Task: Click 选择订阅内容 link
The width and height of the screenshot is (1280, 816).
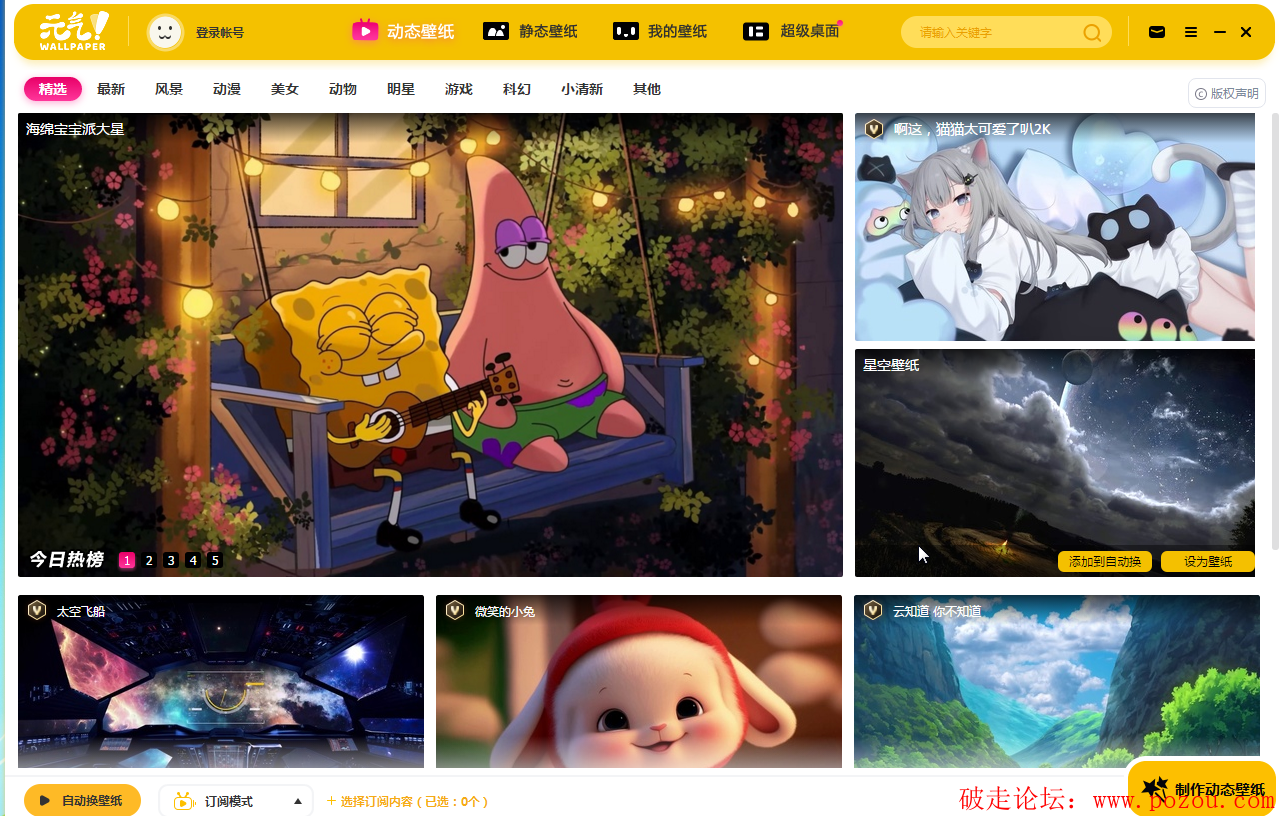Action: pyautogui.click(x=407, y=801)
